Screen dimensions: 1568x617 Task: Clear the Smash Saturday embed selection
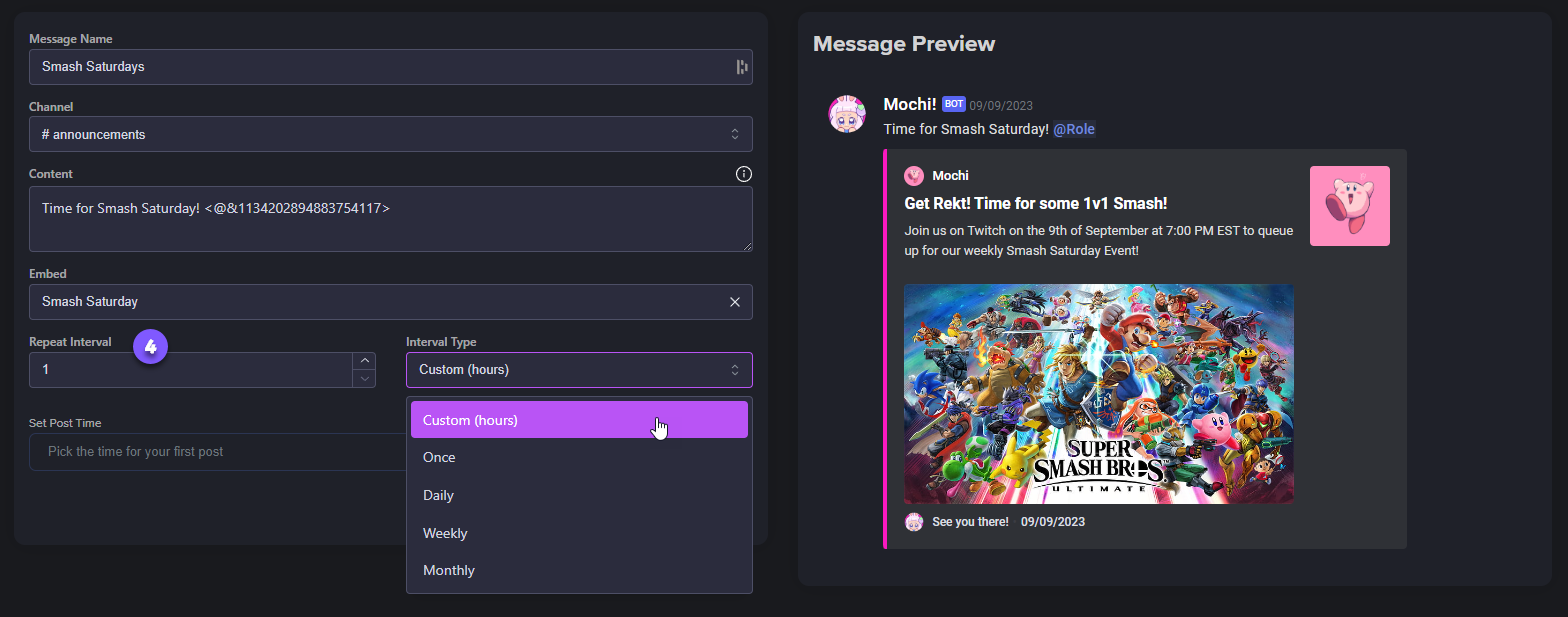coord(735,302)
